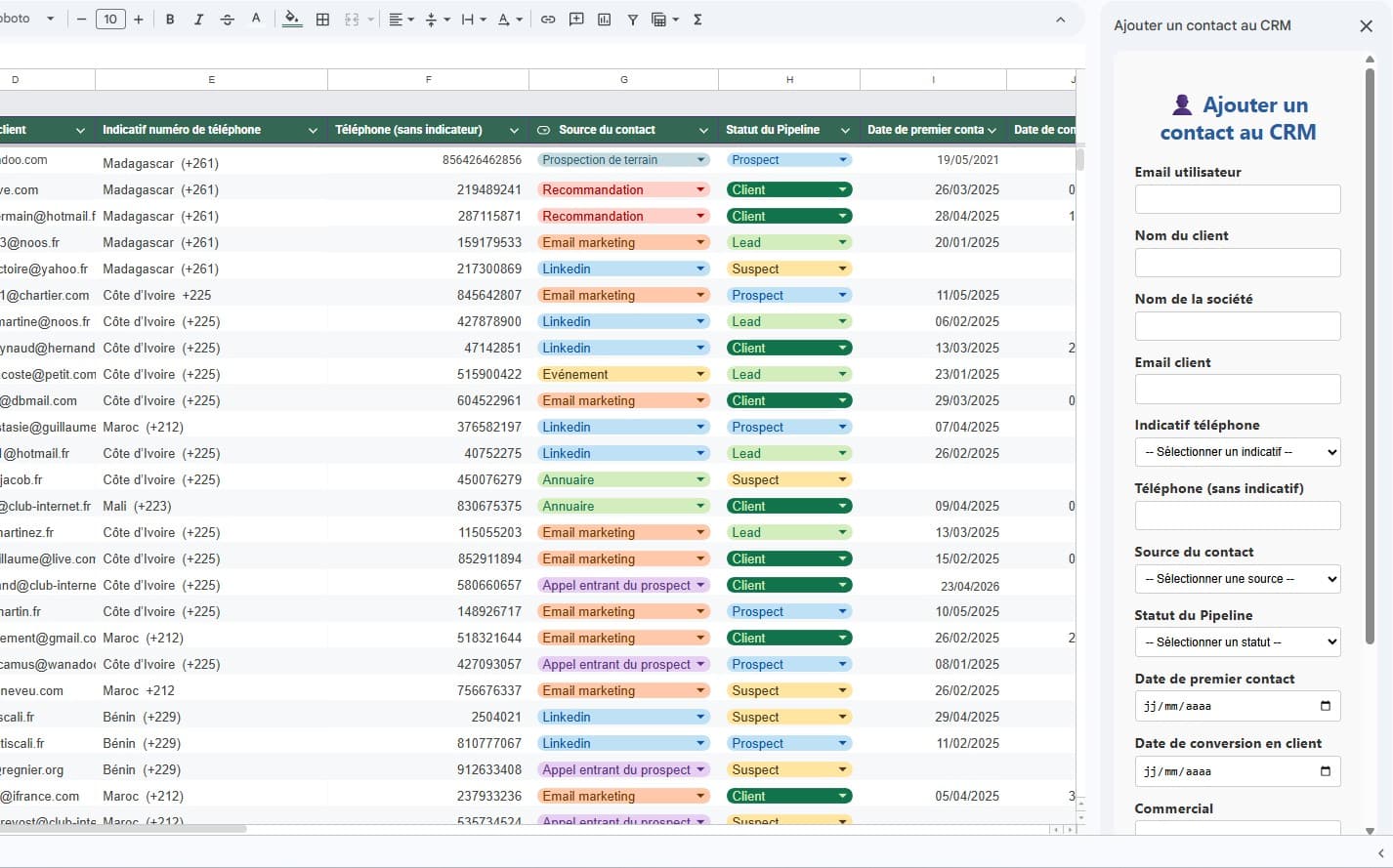The height and width of the screenshot is (868, 1393).
Task: Open filter for Date de premier contact column
Action: [x=992, y=130]
